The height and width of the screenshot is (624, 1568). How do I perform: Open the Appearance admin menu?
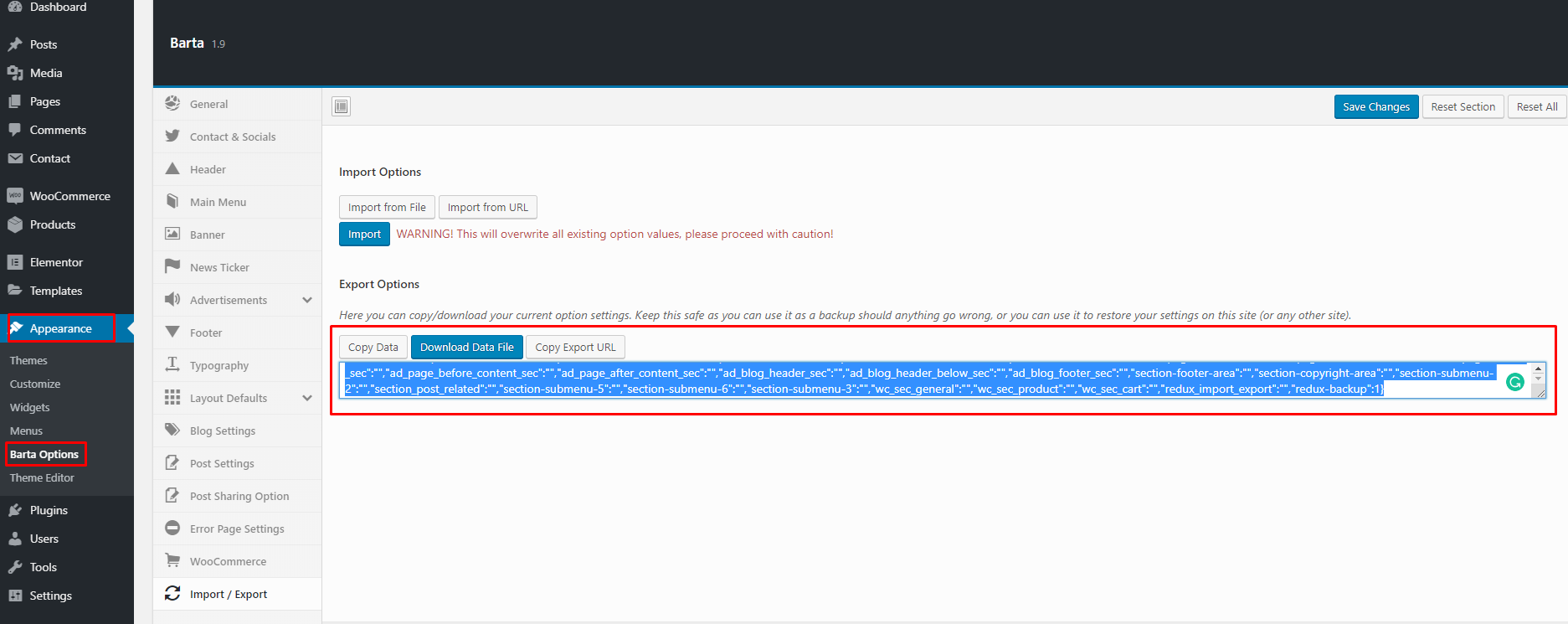60,328
